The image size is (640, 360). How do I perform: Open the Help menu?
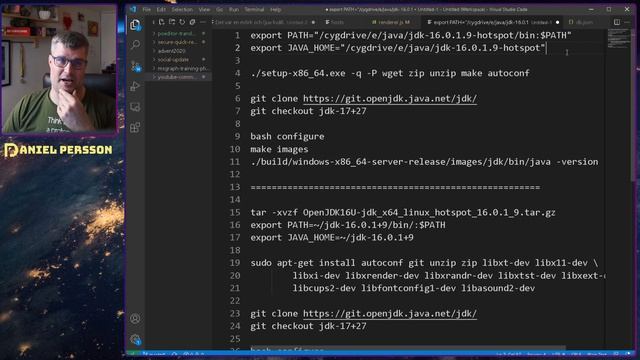276,9
